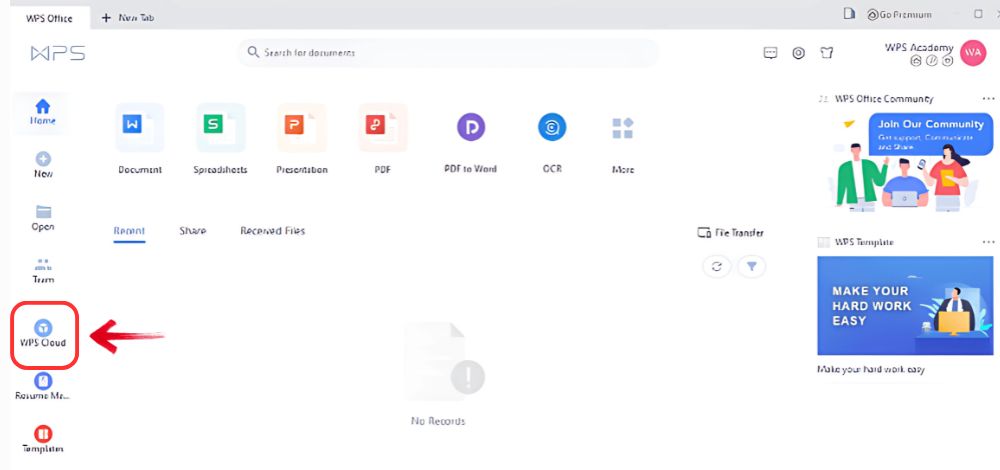Switch to the Share tab
The image size is (1000, 470).
[193, 231]
